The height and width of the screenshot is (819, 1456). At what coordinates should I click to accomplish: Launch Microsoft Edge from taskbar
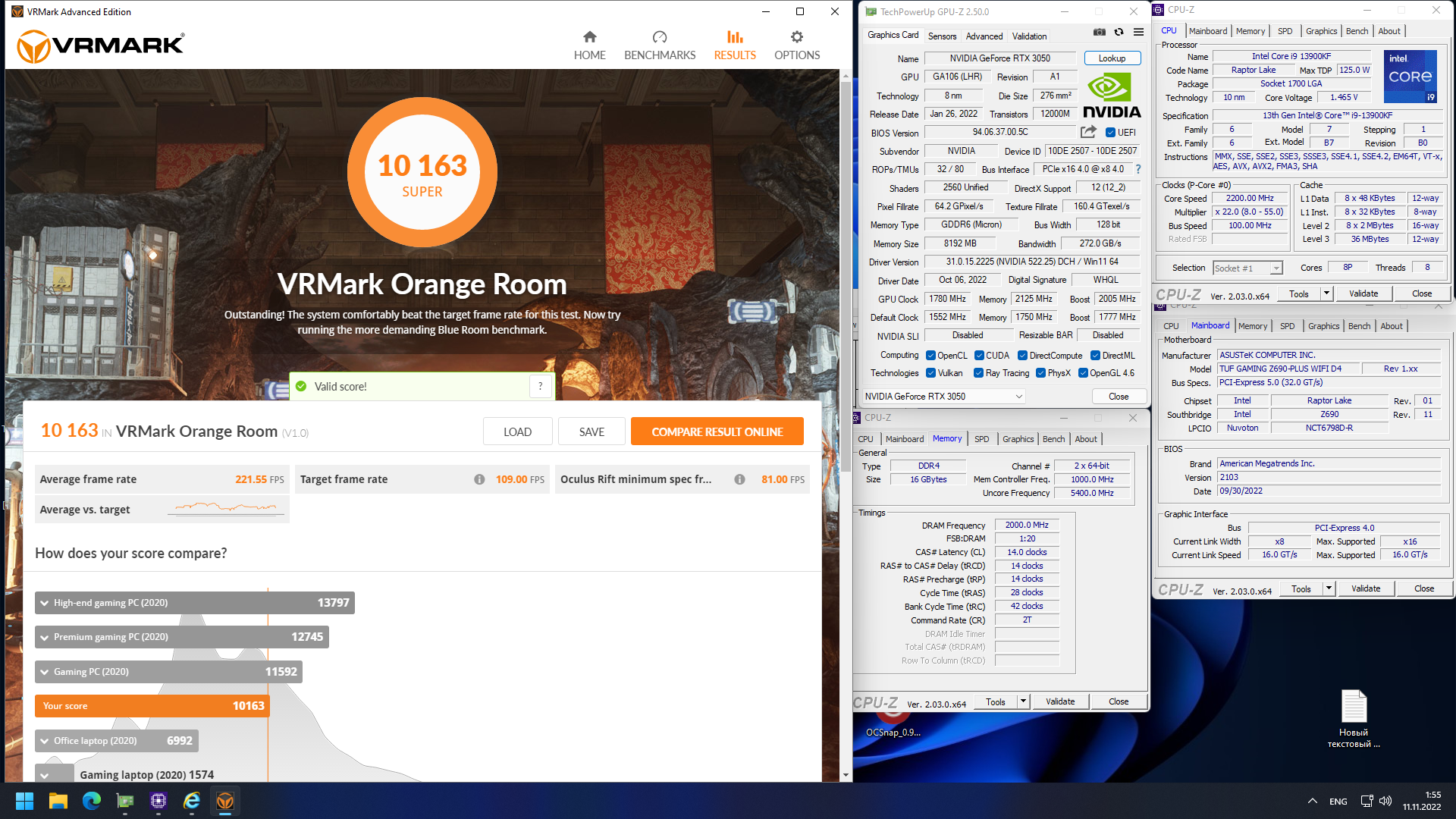(92, 801)
